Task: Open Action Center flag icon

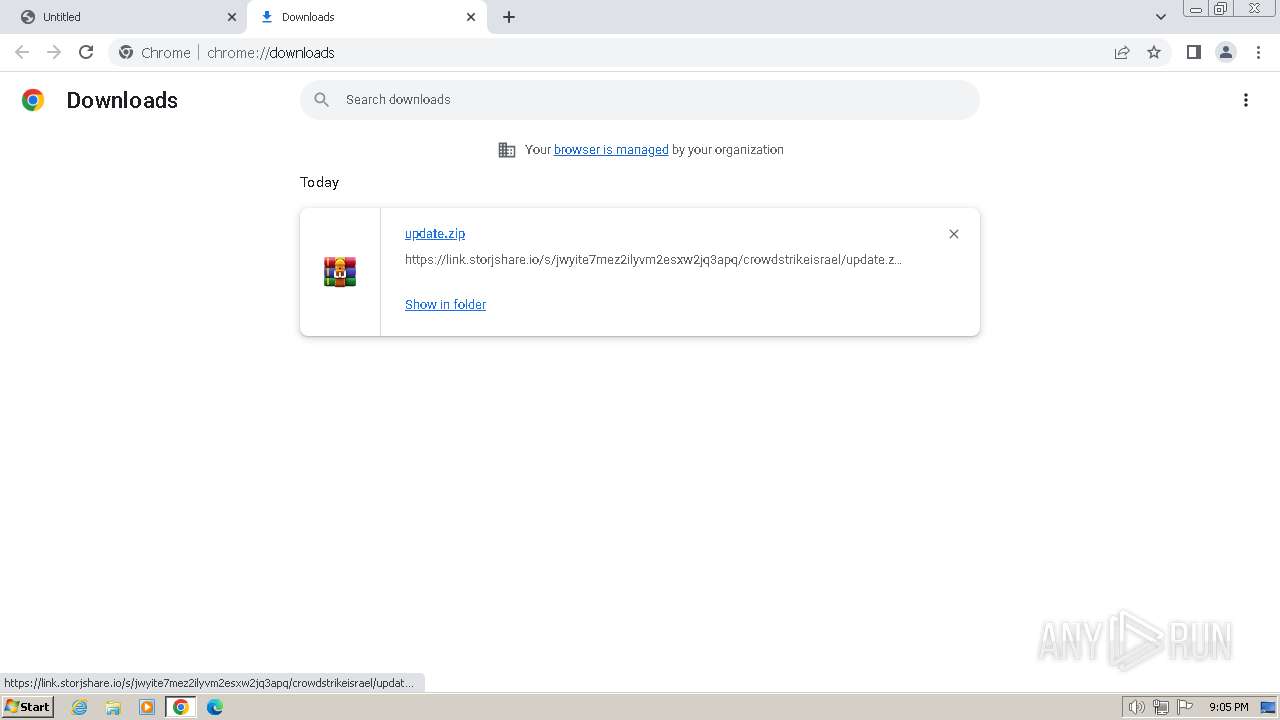Action: pos(1185,707)
